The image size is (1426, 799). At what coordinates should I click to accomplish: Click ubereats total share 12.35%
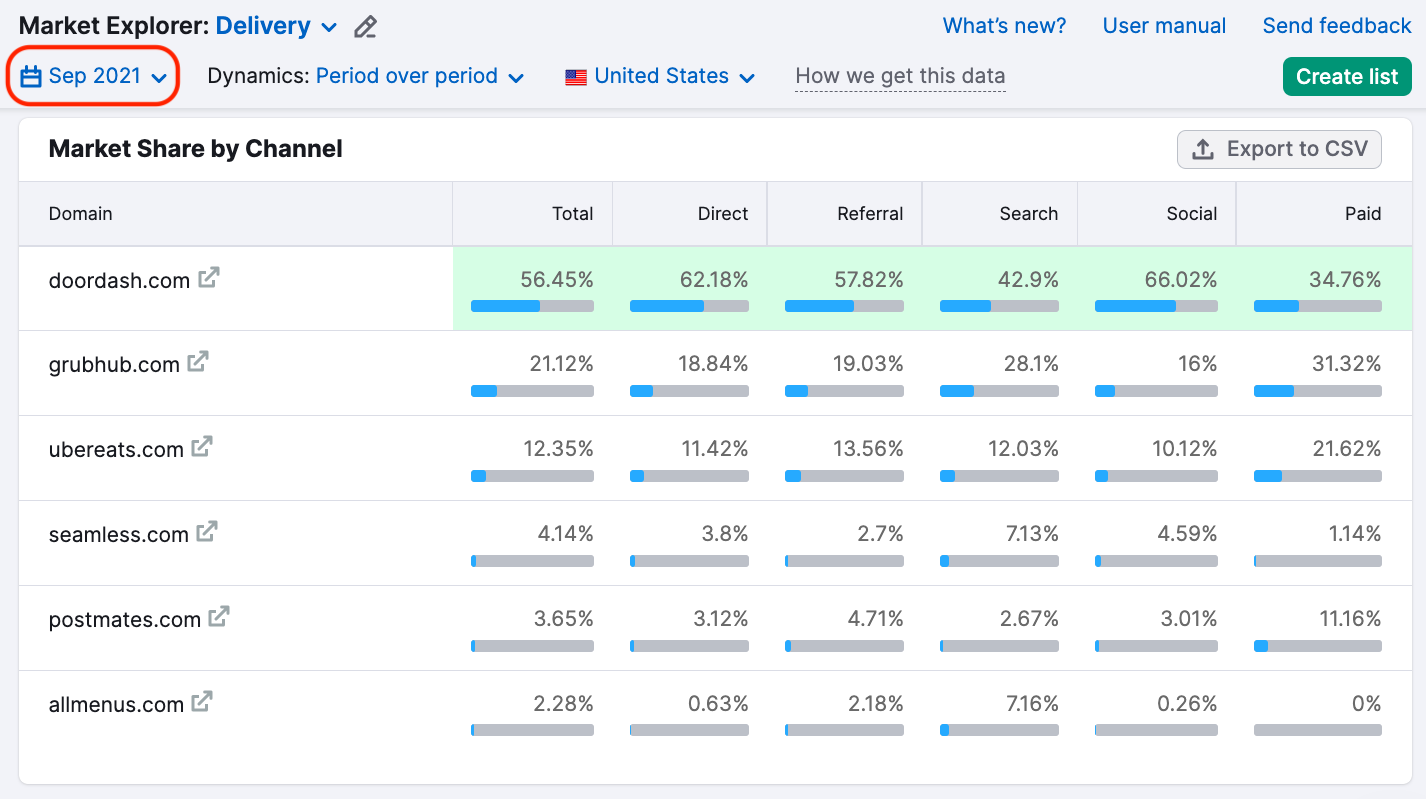[x=559, y=449]
